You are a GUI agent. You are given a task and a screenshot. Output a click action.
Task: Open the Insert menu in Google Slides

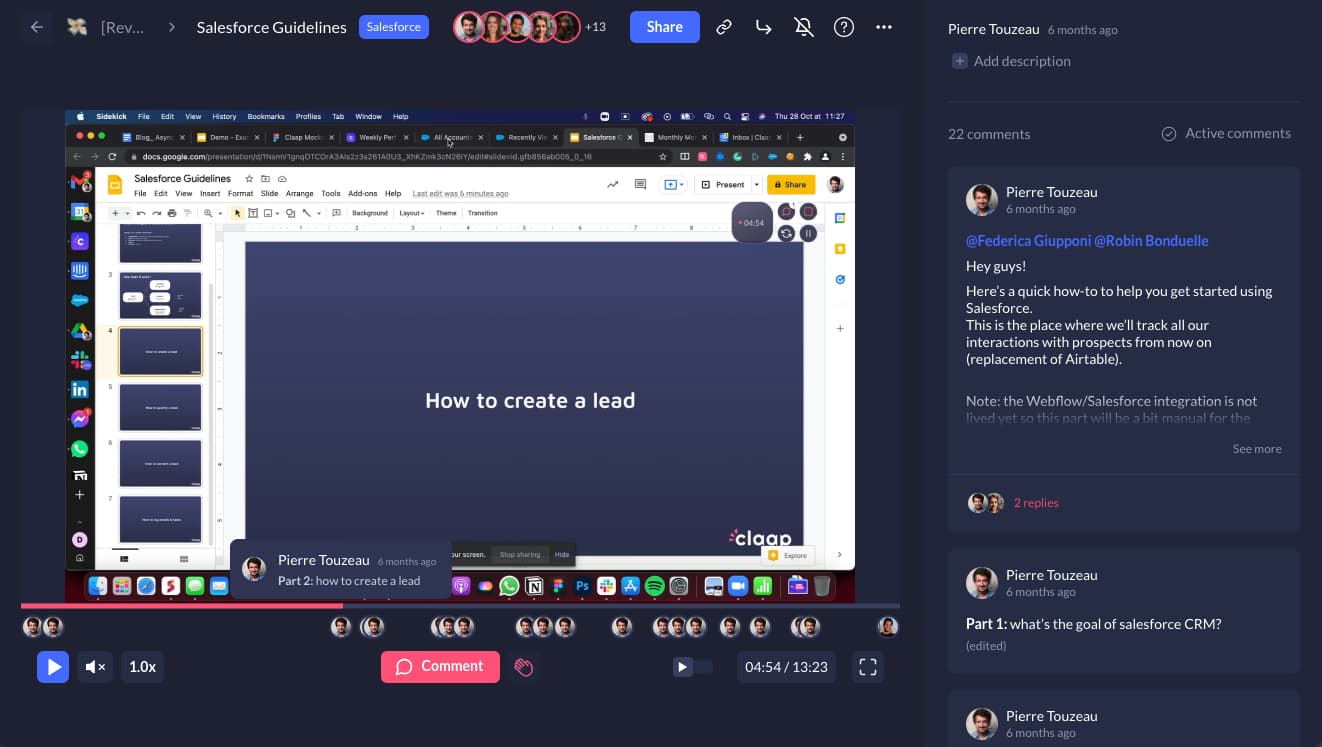[210, 193]
